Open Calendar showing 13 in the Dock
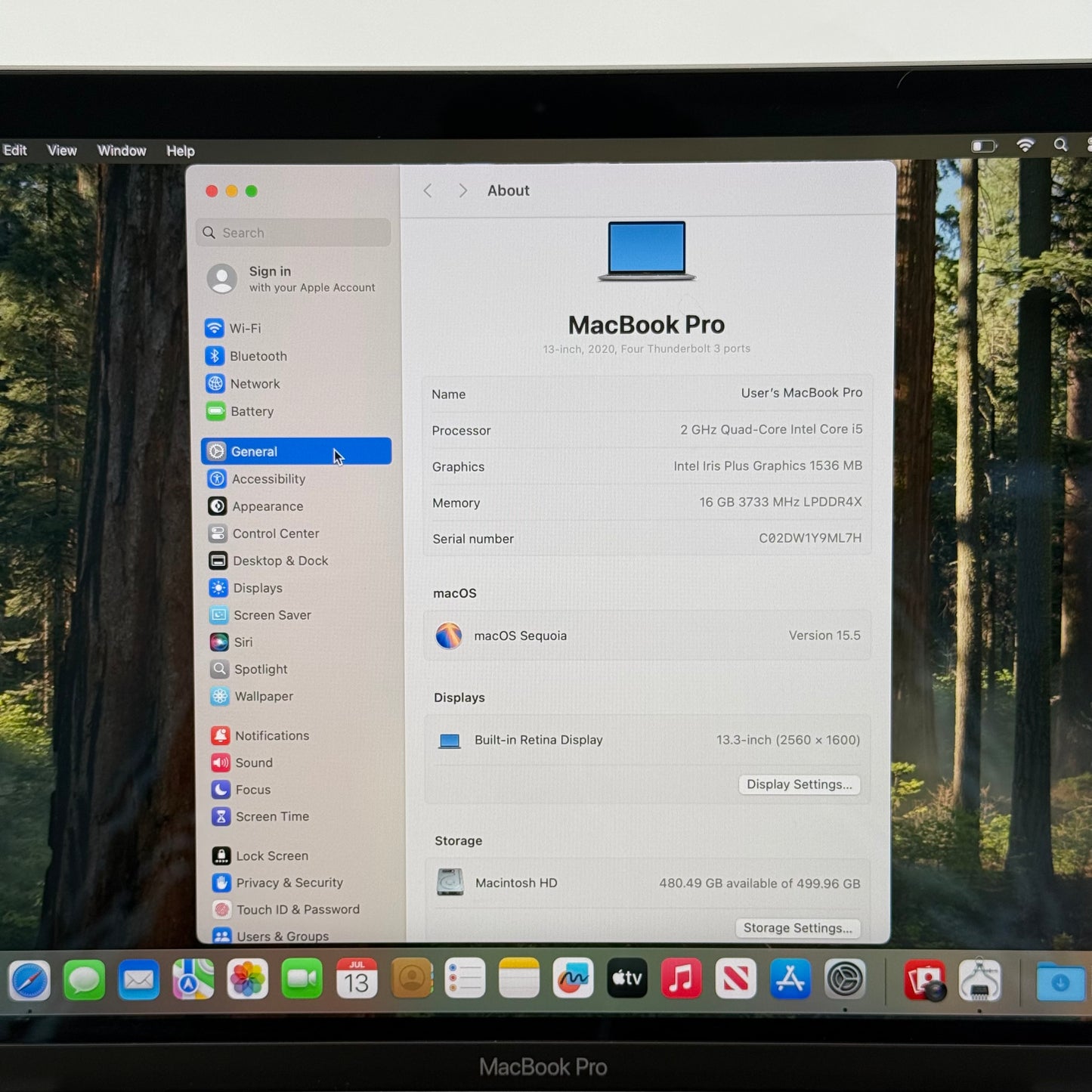Screen dimensions: 1092x1092 click(357, 979)
